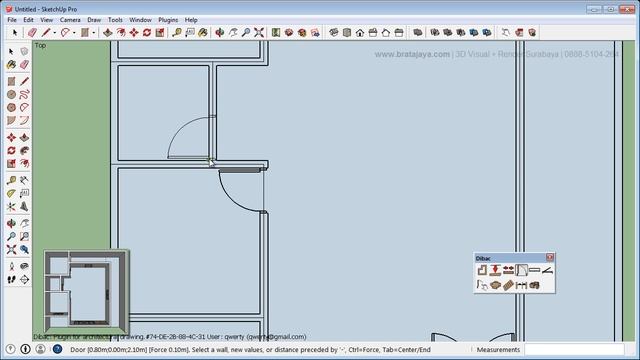Choose the Split solid tool
The width and height of the screenshot is (640, 360).
tap(487, 32)
